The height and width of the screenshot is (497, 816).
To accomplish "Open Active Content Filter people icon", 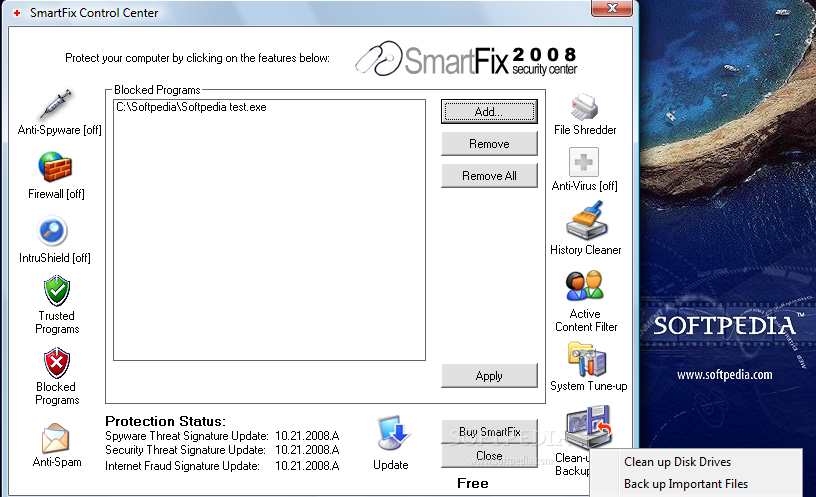I will coord(585,285).
